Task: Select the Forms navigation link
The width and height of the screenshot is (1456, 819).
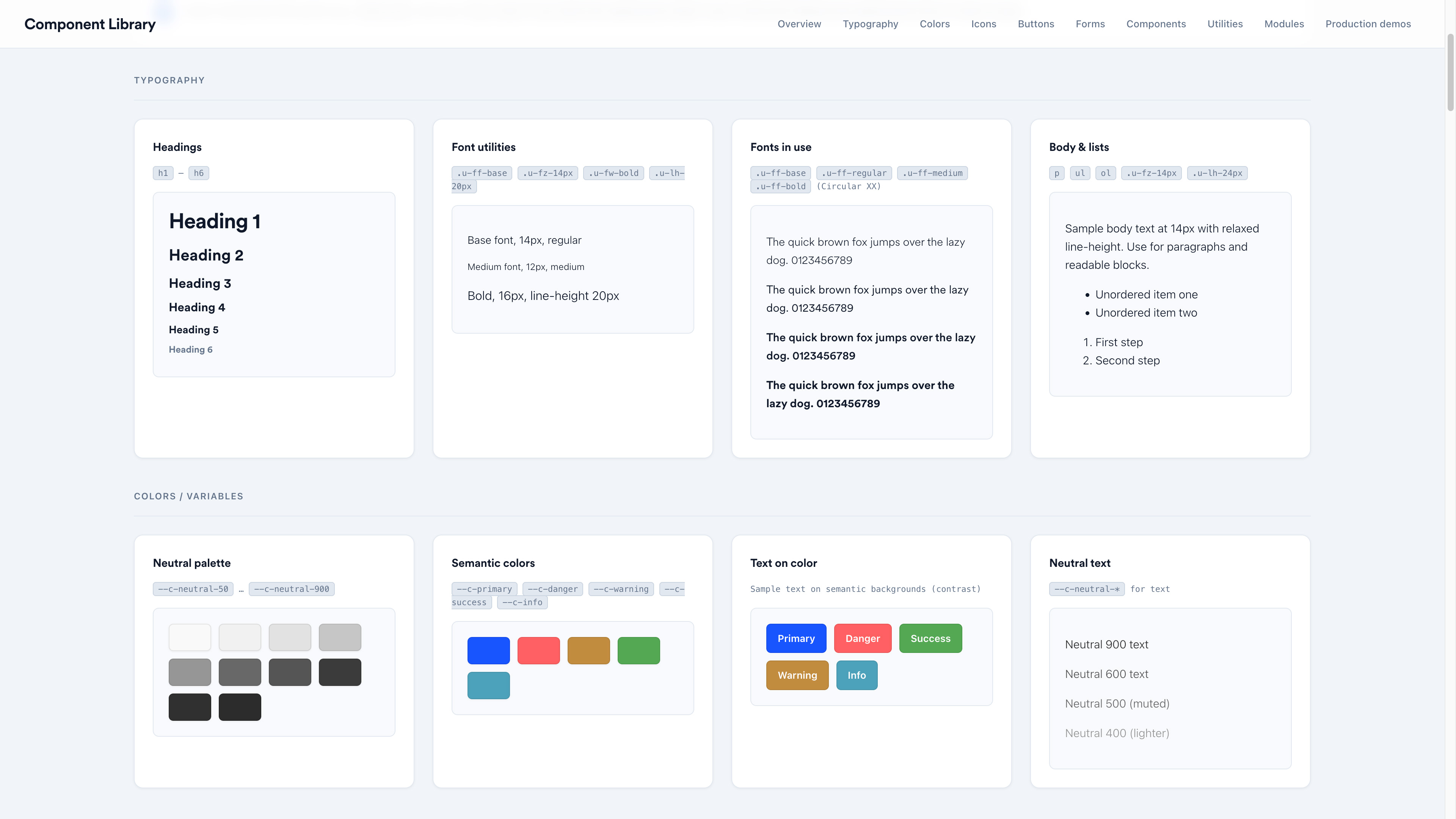Action: coord(1090,24)
